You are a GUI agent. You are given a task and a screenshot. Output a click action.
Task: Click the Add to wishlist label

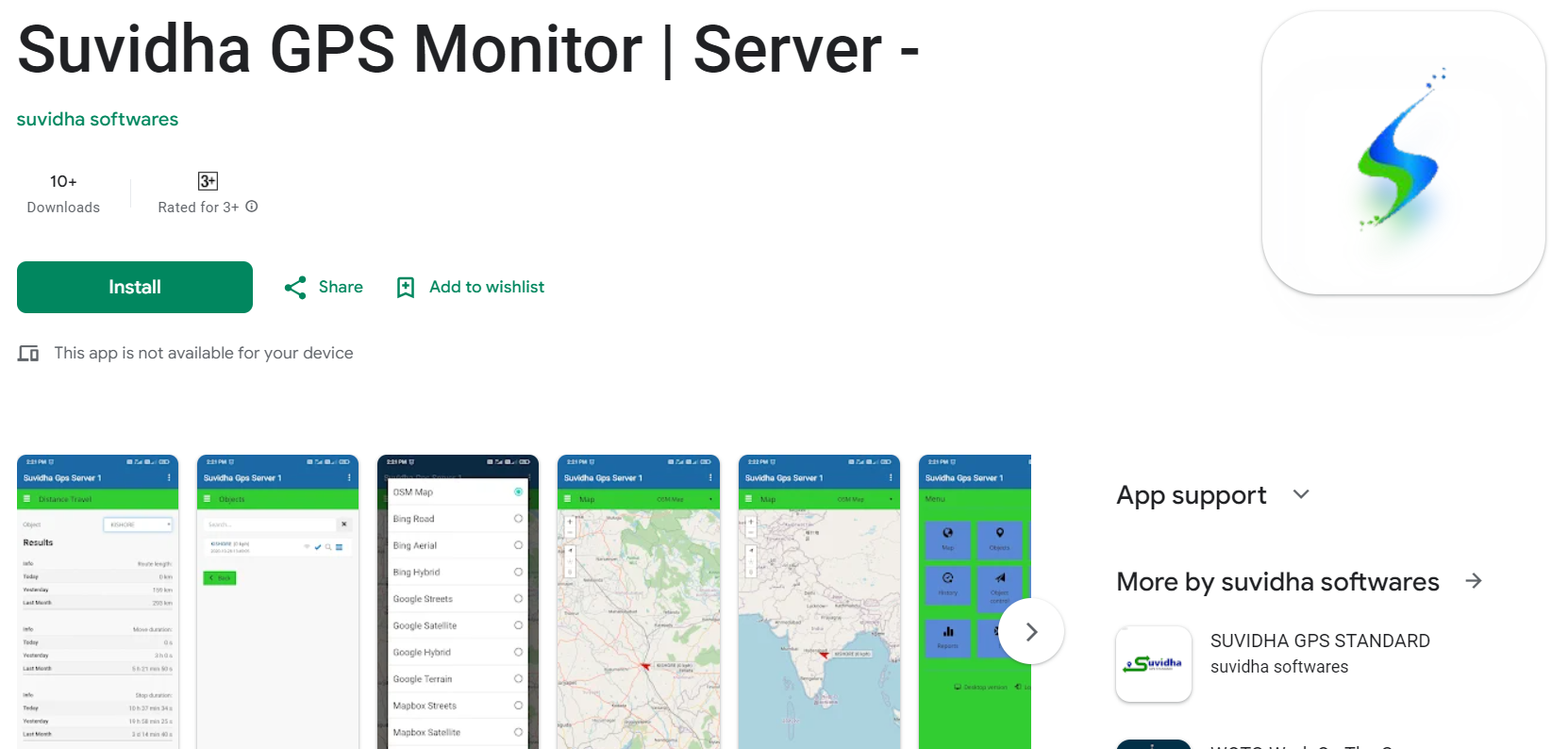(x=487, y=287)
